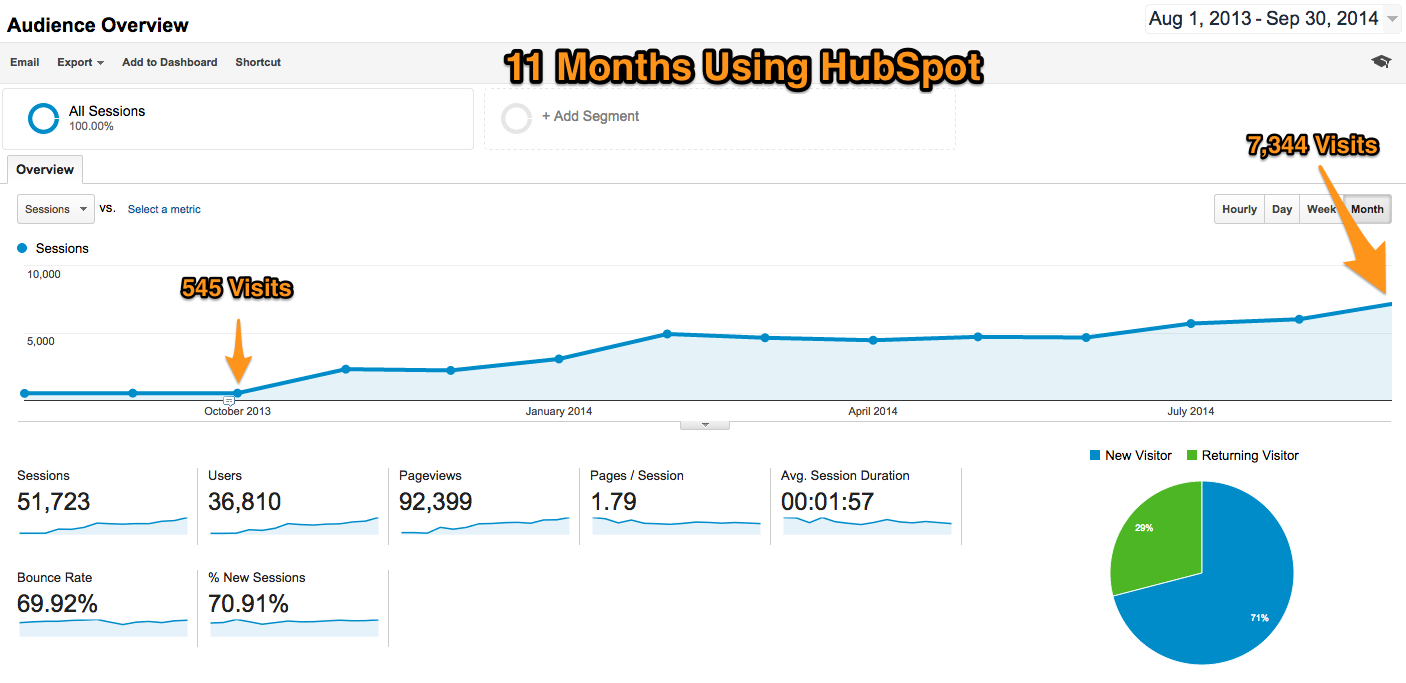
Task: Click the Pageviews 92,399 sparkline
Action: [485, 526]
